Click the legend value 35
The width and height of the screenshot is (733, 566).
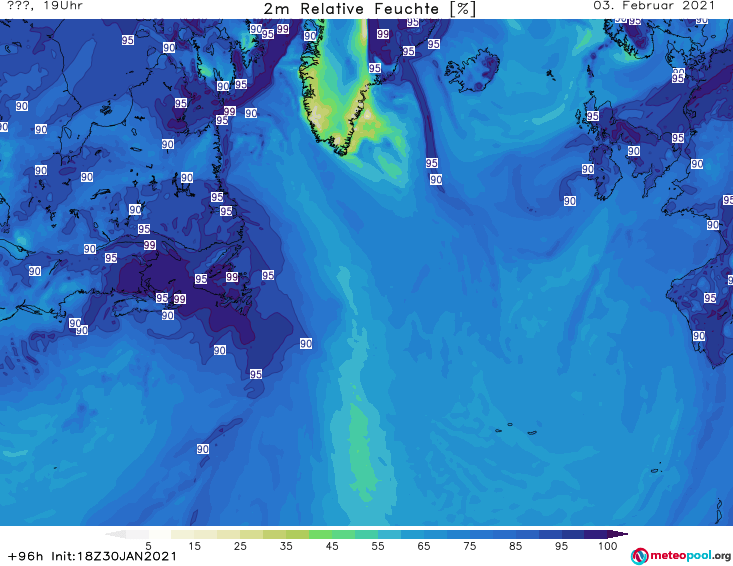tap(286, 546)
